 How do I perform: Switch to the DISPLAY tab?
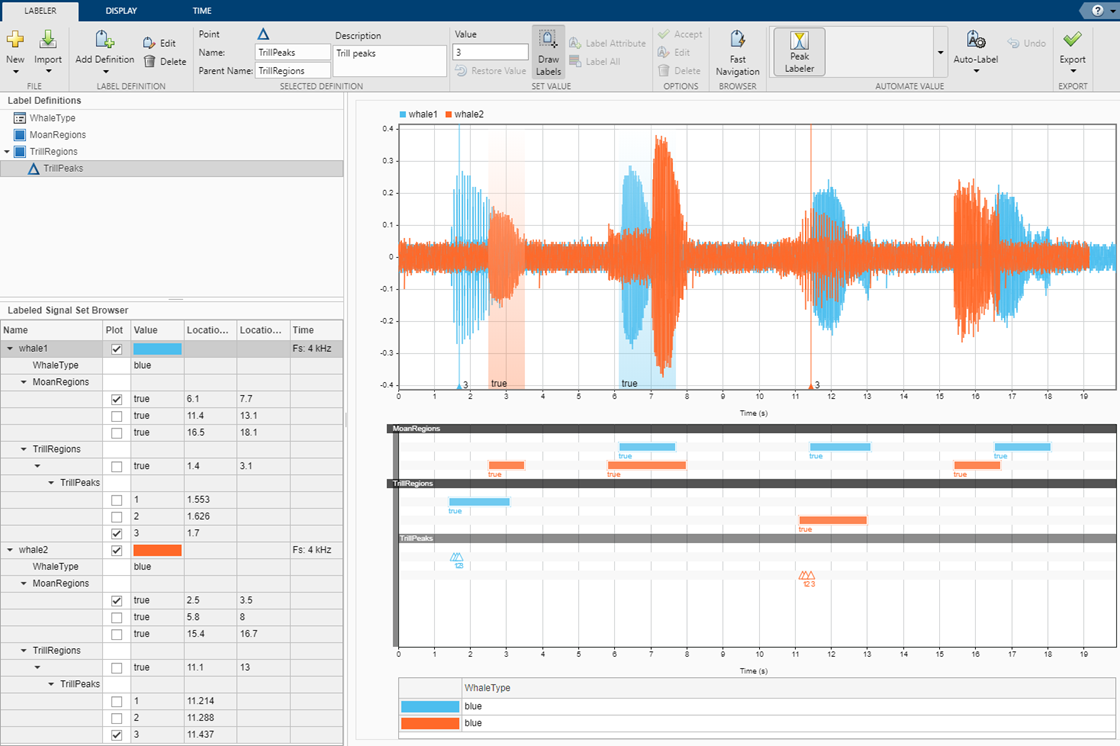coord(121,11)
